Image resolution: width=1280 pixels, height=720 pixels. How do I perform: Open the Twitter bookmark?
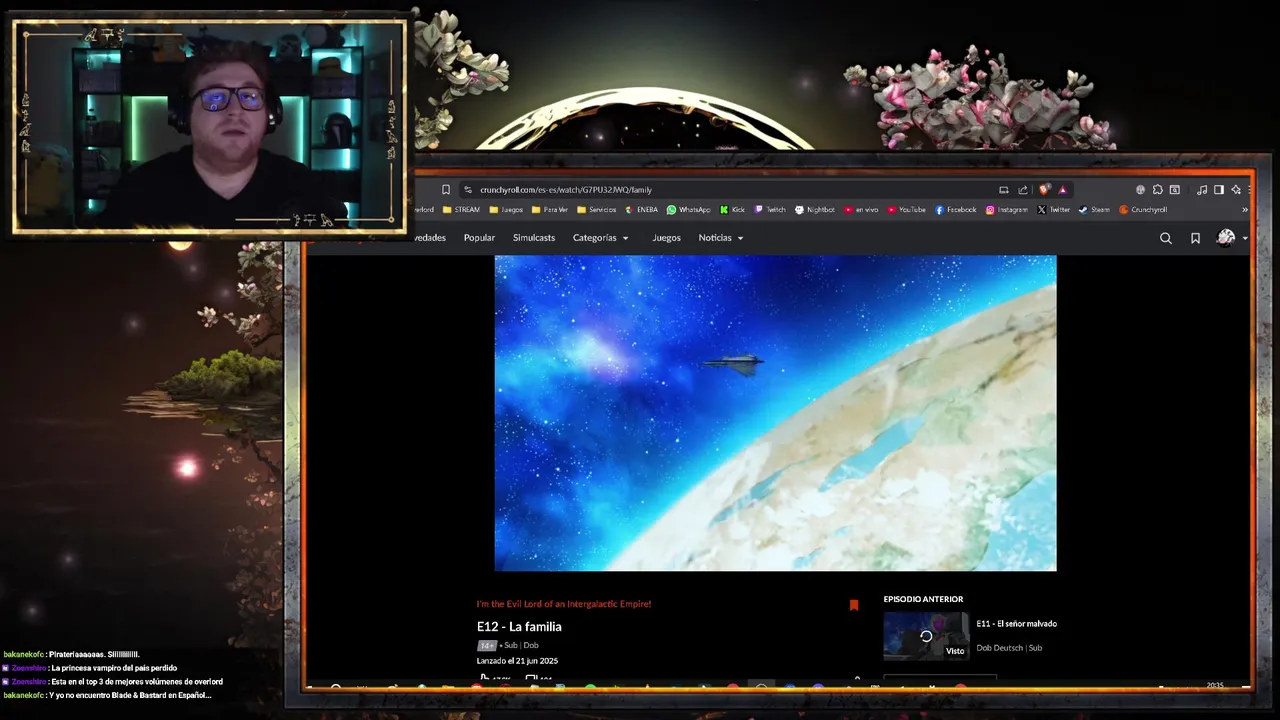(x=1054, y=210)
